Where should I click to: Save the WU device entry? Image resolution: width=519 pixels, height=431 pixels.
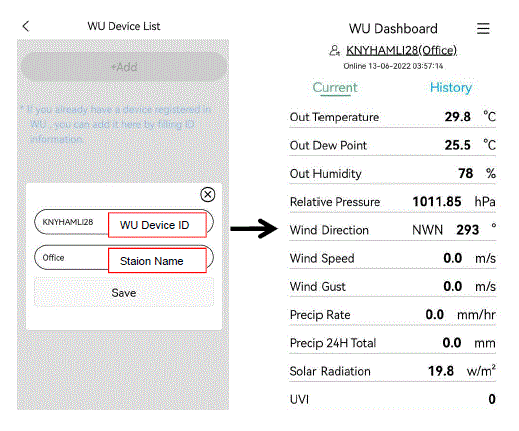124,293
